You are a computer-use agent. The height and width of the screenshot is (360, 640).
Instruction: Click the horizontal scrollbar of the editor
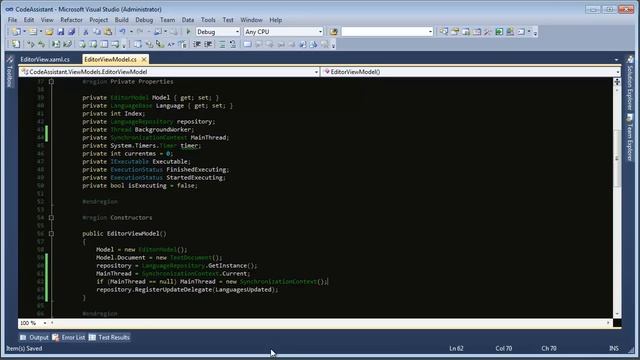click(330, 323)
